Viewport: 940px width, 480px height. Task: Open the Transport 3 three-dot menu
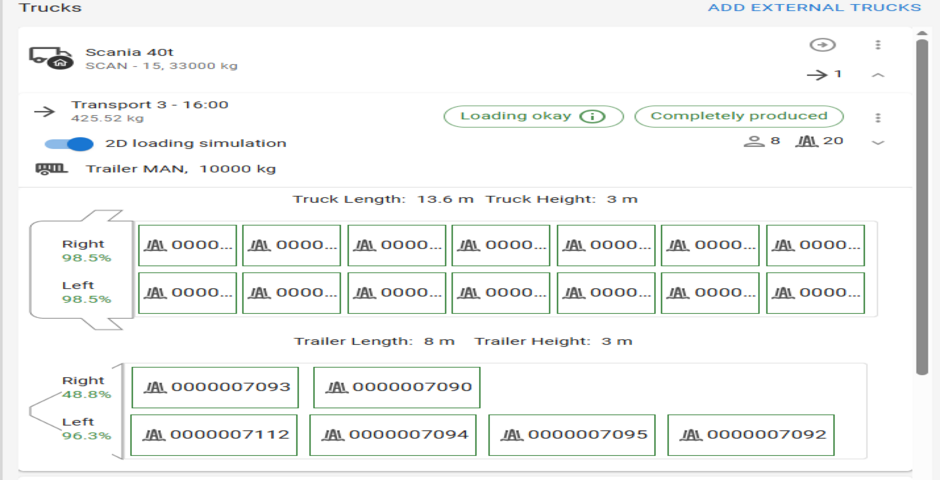click(877, 118)
